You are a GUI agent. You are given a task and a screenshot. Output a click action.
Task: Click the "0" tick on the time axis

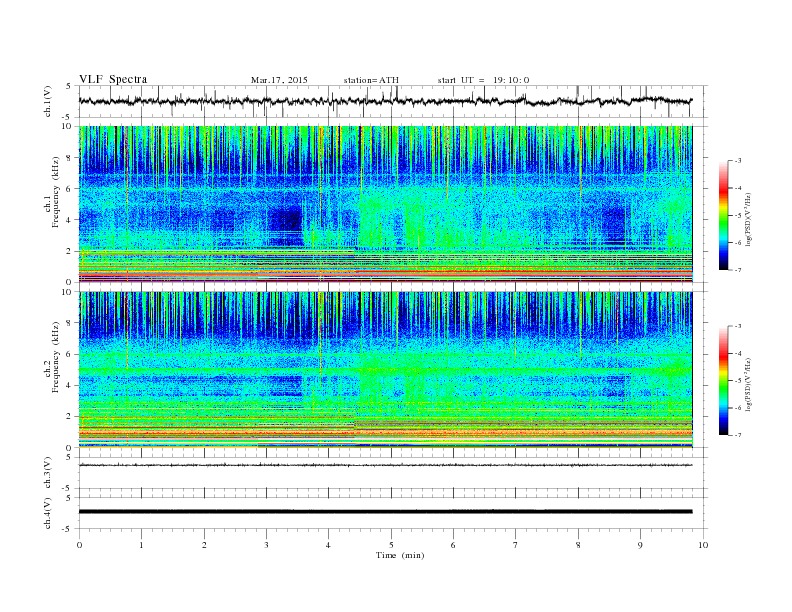click(x=79, y=545)
